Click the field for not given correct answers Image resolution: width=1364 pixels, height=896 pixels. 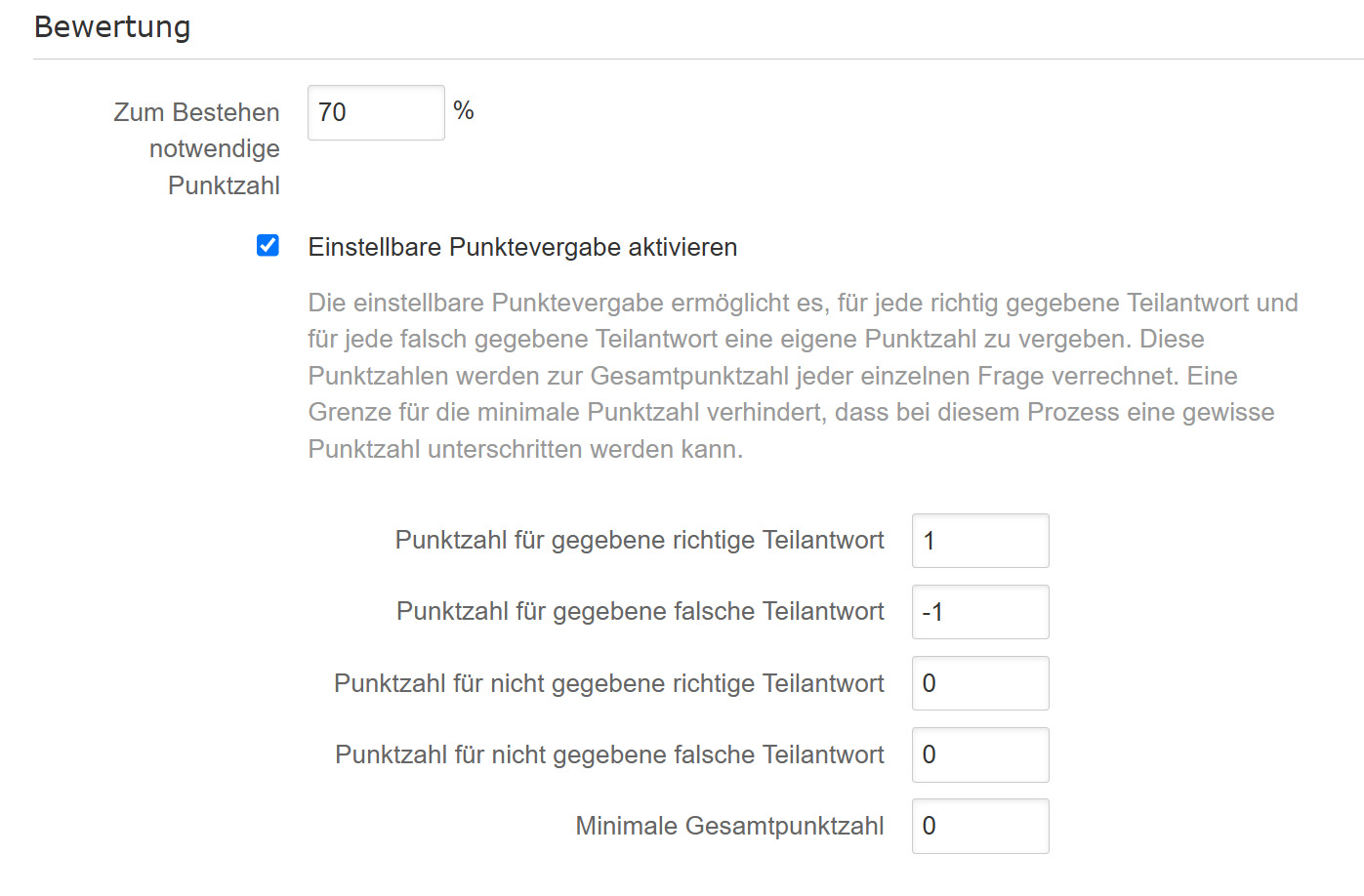coord(979,683)
